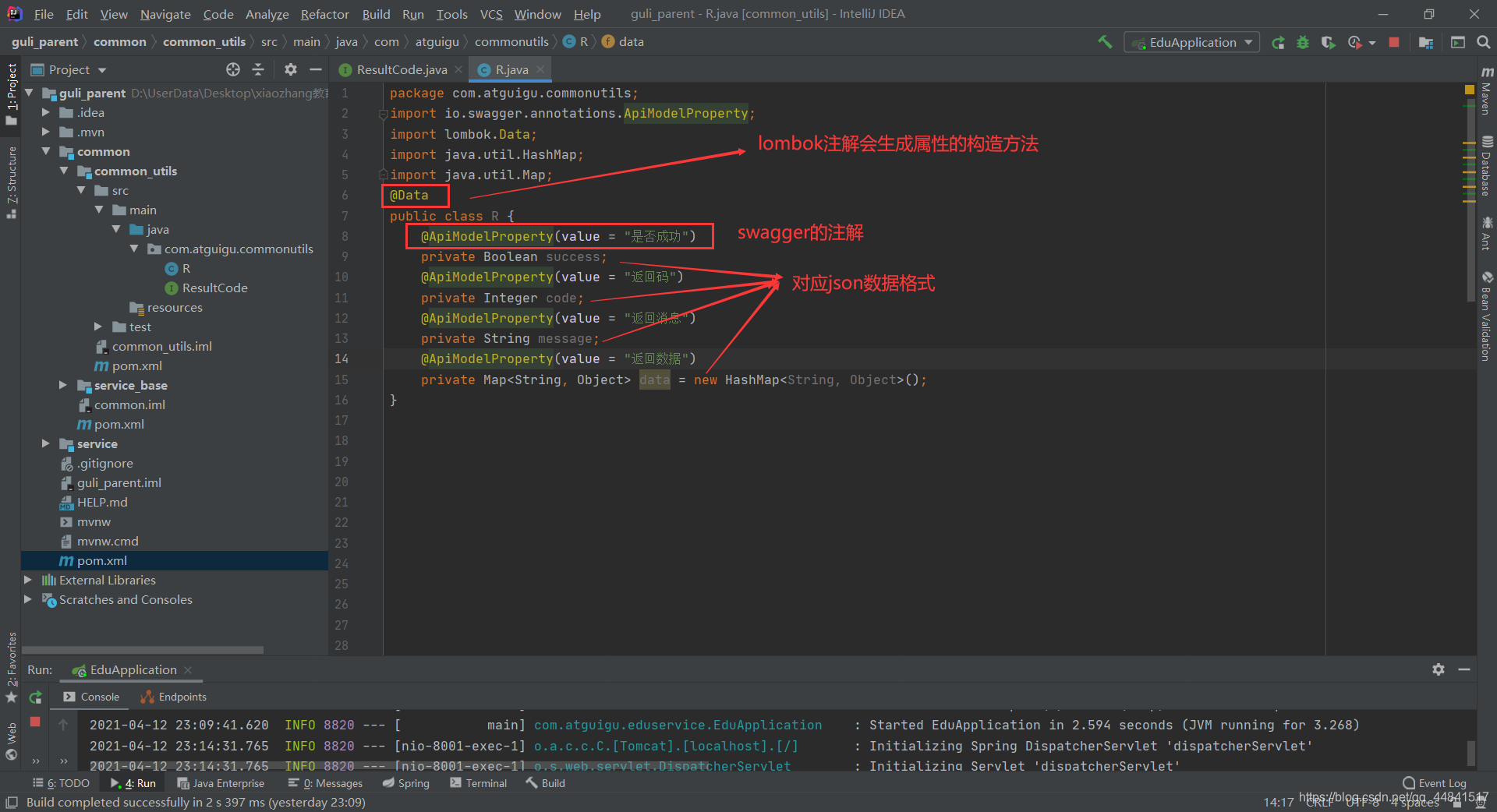Screen dimensions: 1497x812
Task: Collapse the com.atguigu.commonutils package
Action: (134, 249)
